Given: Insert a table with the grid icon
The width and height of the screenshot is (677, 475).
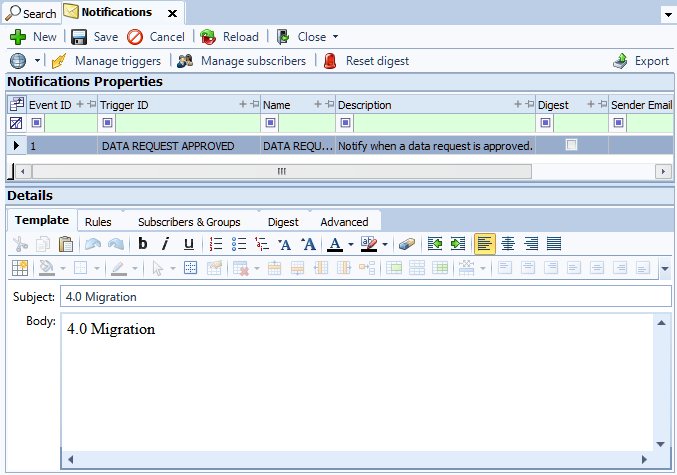Looking at the screenshot, I should pos(20,268).
